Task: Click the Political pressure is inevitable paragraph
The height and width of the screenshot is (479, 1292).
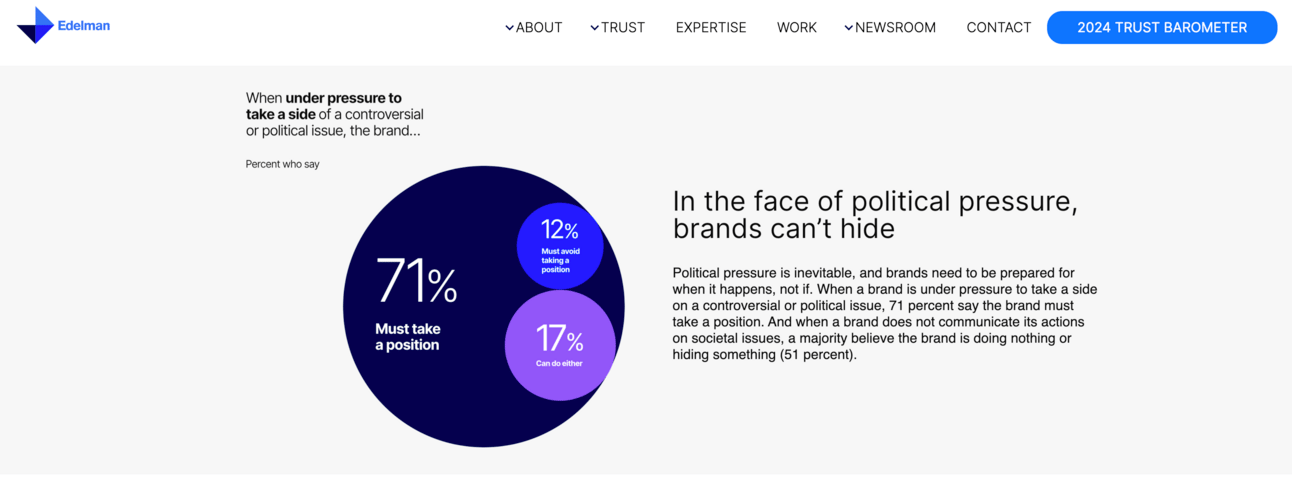Action: [884, 313]
